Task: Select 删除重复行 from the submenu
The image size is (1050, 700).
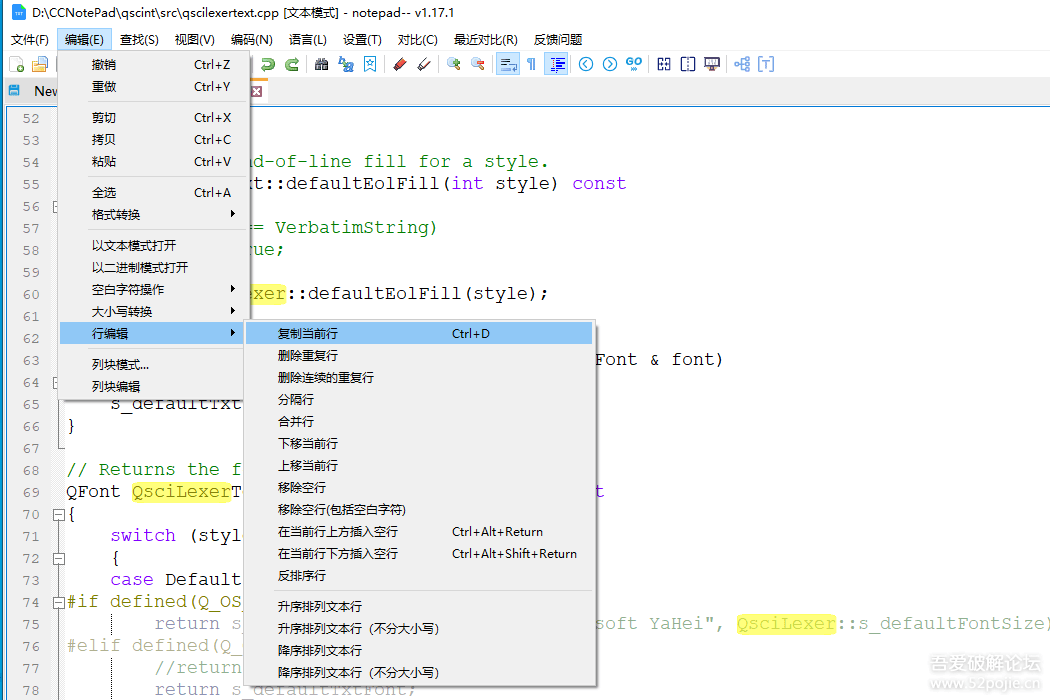Action: point(308,355)
